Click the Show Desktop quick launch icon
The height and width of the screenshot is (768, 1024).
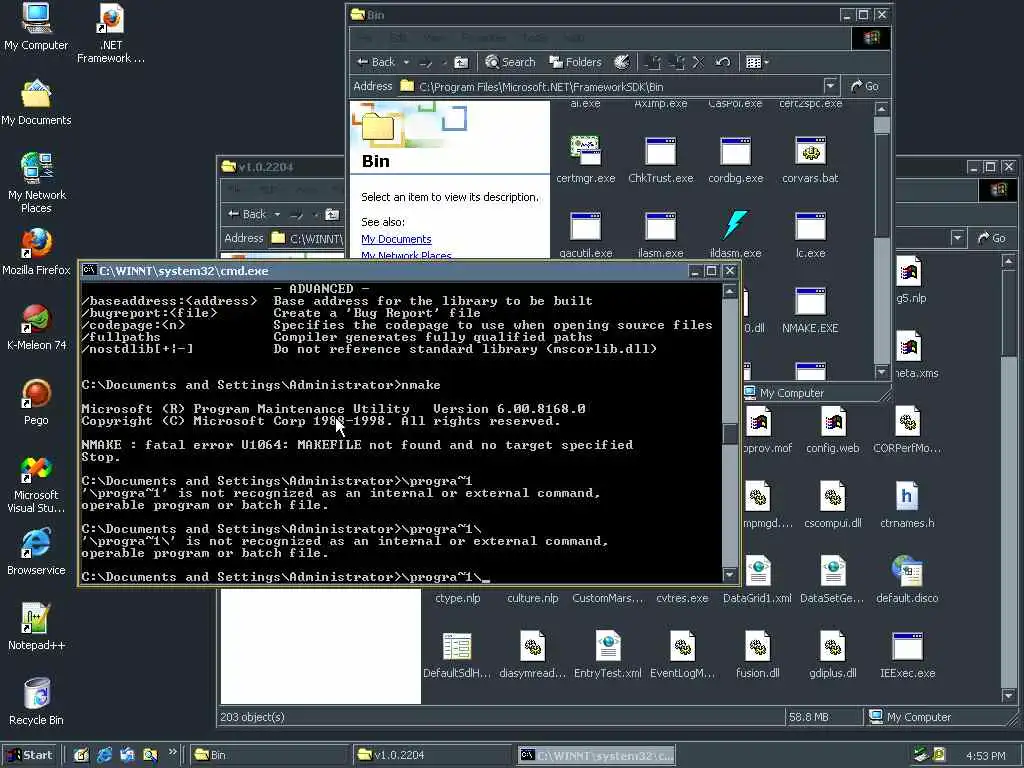[x=81, y=755]
